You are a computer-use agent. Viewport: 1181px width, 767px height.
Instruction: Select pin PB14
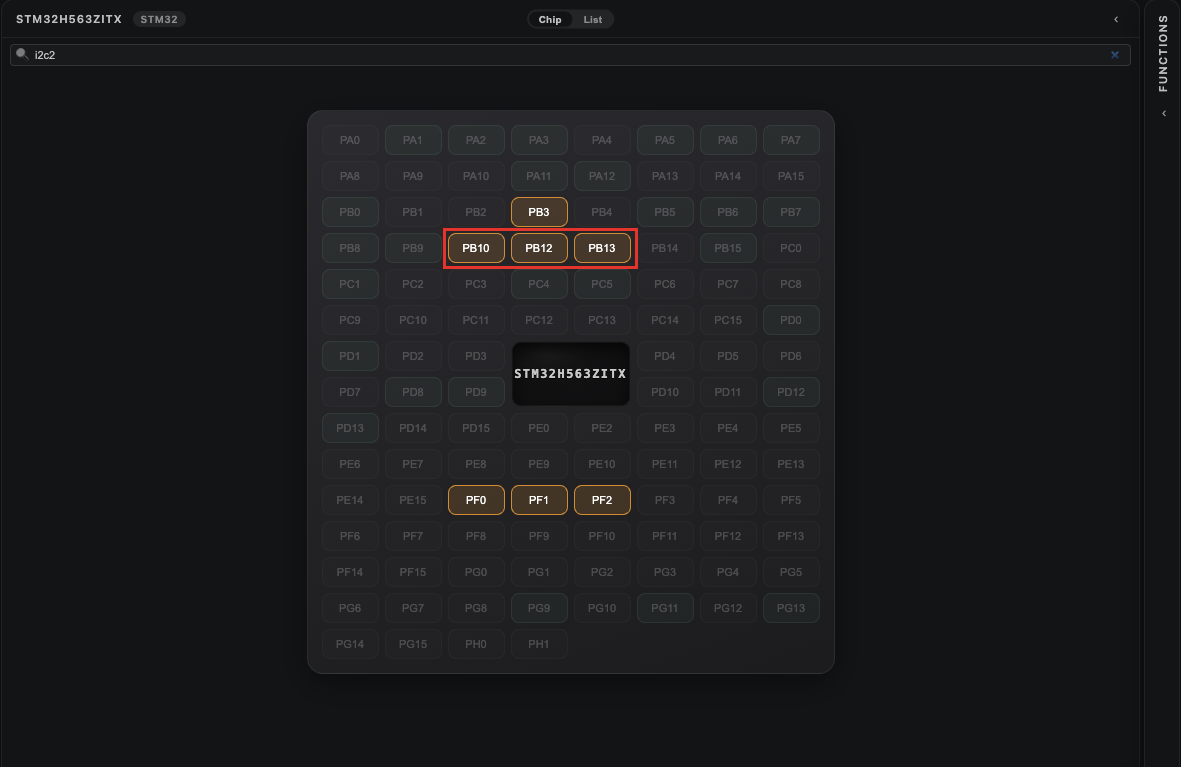click(x=664, y=249)
